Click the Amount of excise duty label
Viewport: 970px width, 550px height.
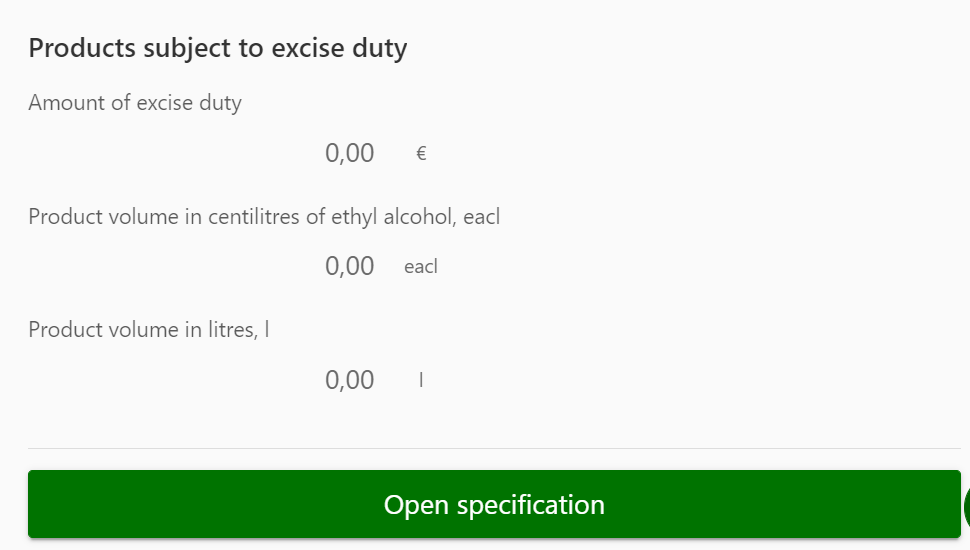tap(135, 102)
